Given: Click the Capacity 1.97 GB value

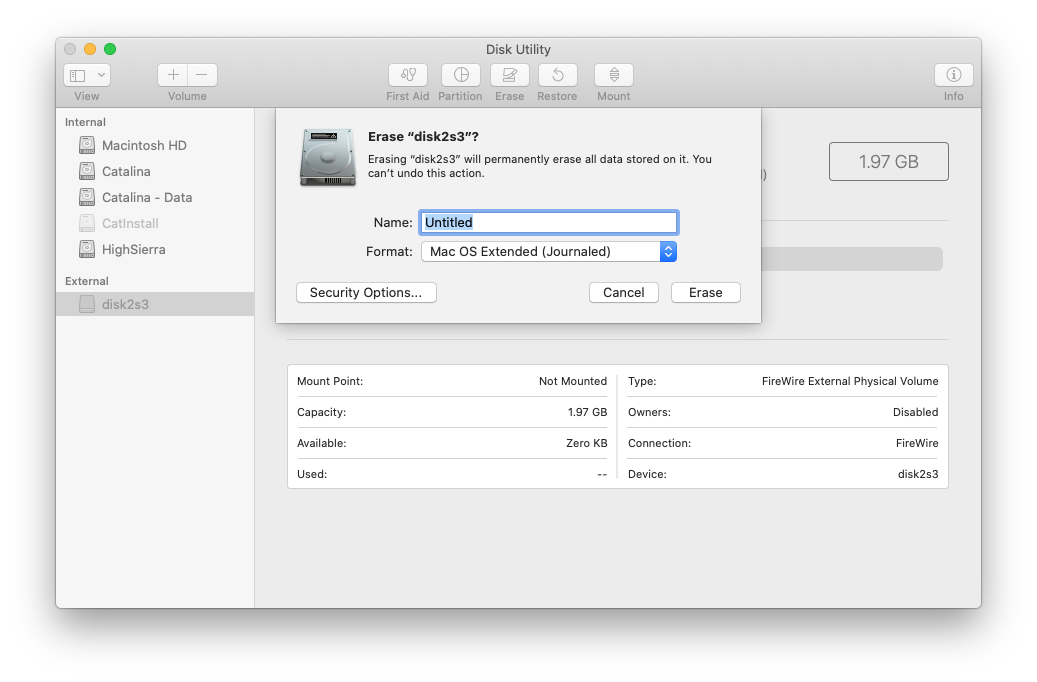Looking at the screenshot, I should click(587, 412).
